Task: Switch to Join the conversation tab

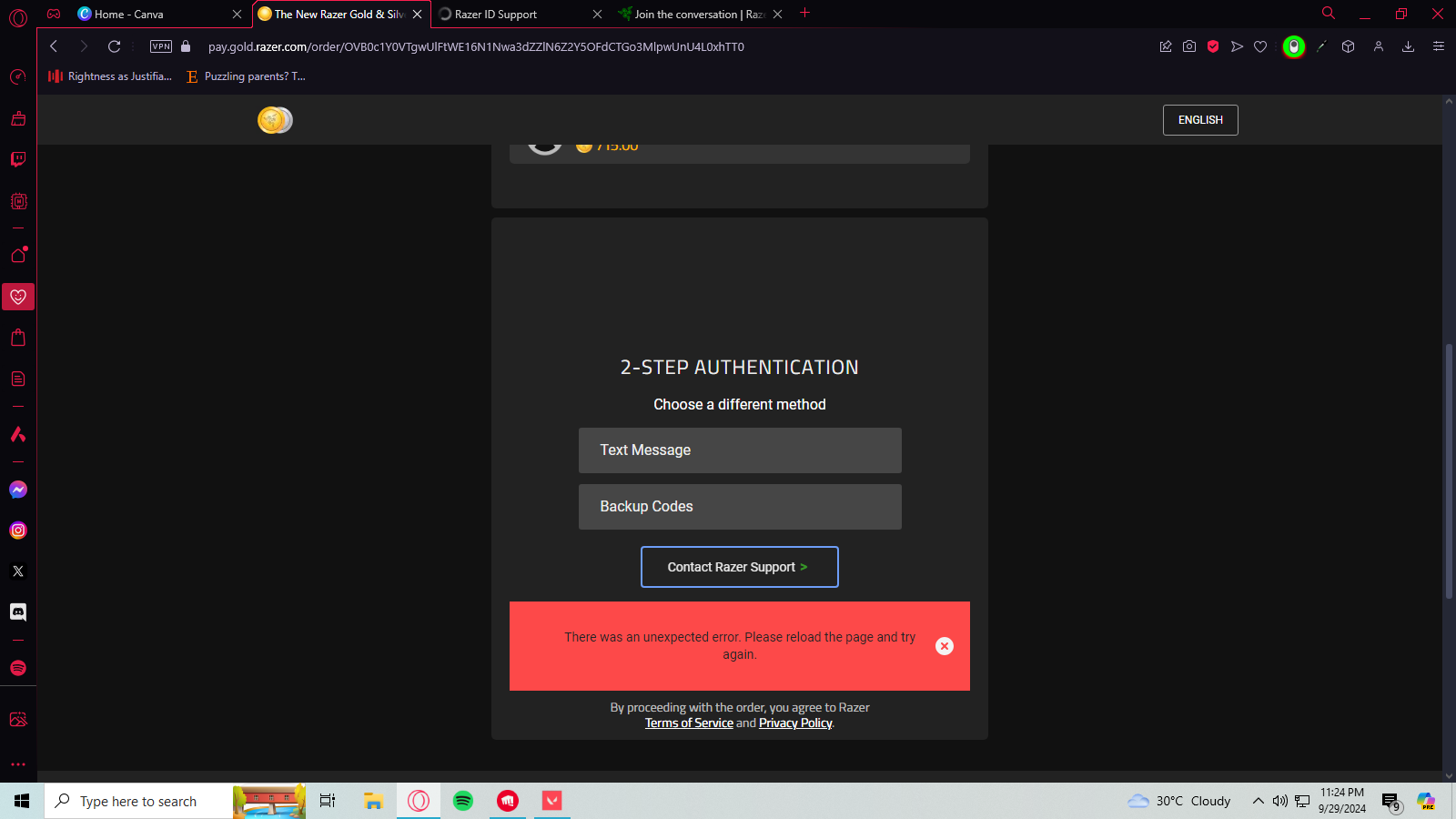Action: coord(699,15)
